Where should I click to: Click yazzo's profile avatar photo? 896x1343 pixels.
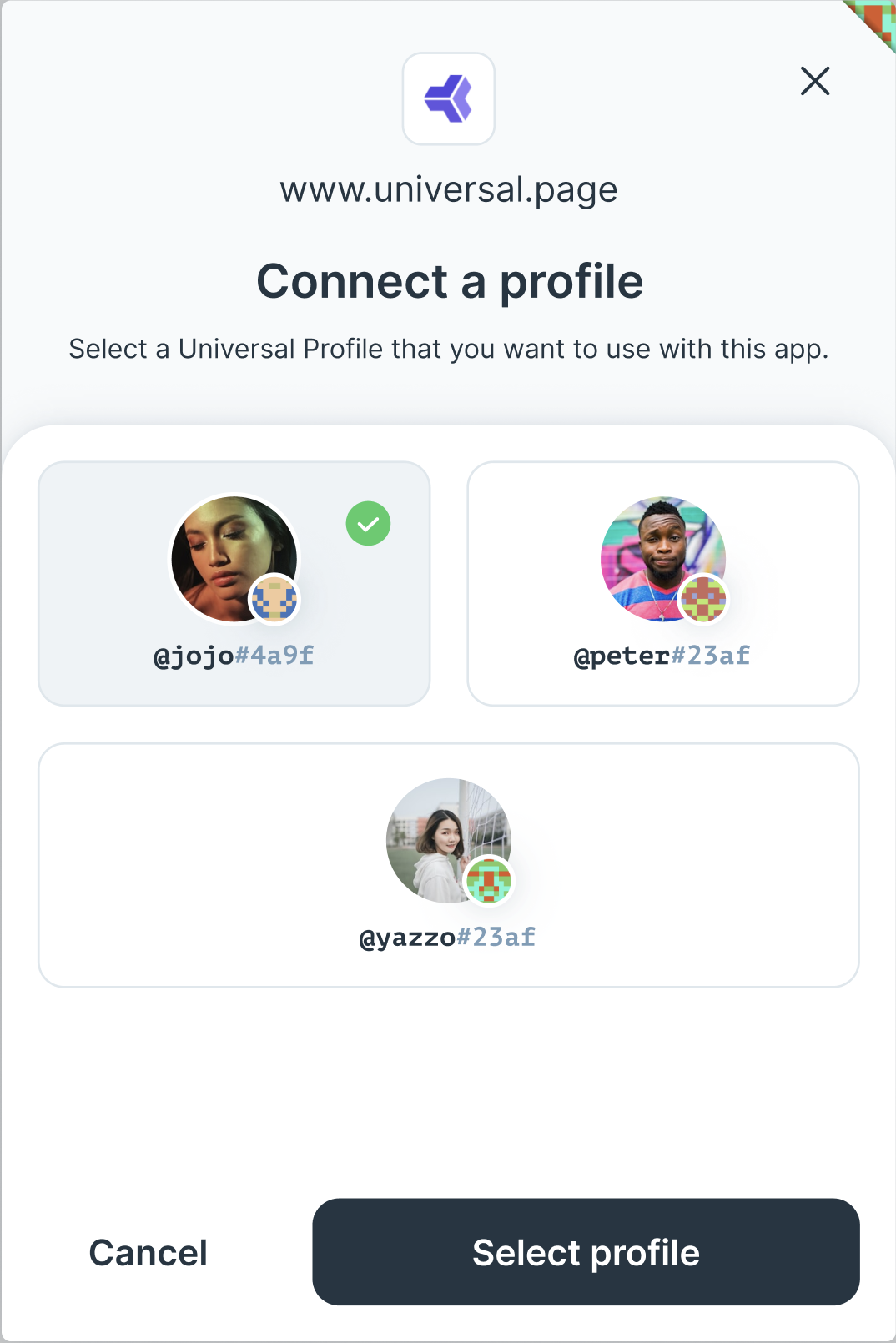pos(440,832)
